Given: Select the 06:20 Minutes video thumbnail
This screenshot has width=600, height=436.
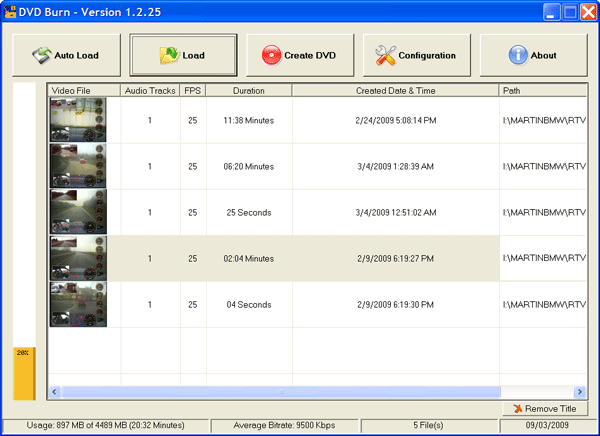Looking at the screenshot, I should coord(78,166).
